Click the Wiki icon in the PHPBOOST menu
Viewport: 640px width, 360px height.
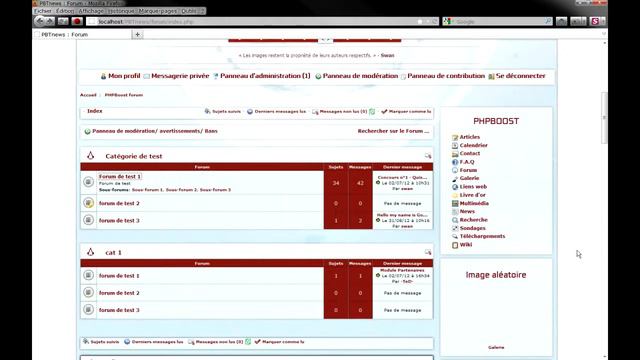pyautogui.click(x=455, y=245)
